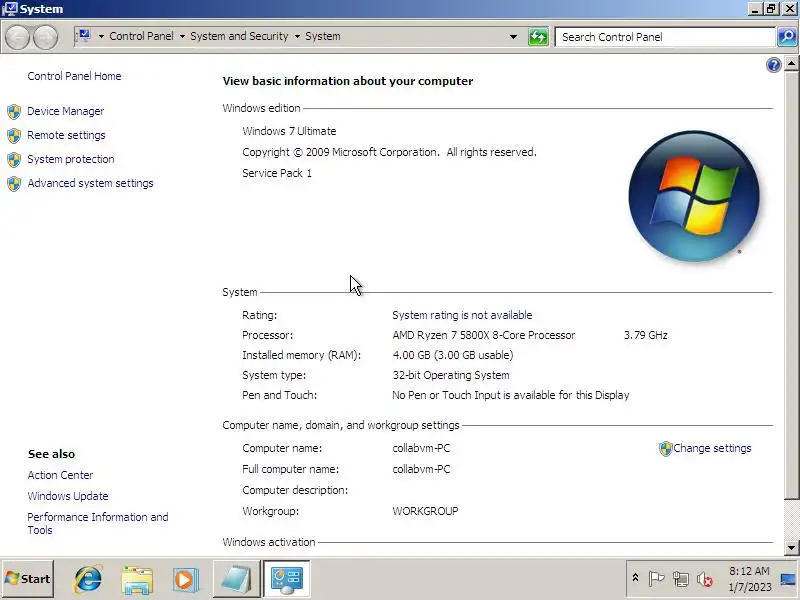Launch Windows Media Player from the taskbar

[x=185, y=579]
